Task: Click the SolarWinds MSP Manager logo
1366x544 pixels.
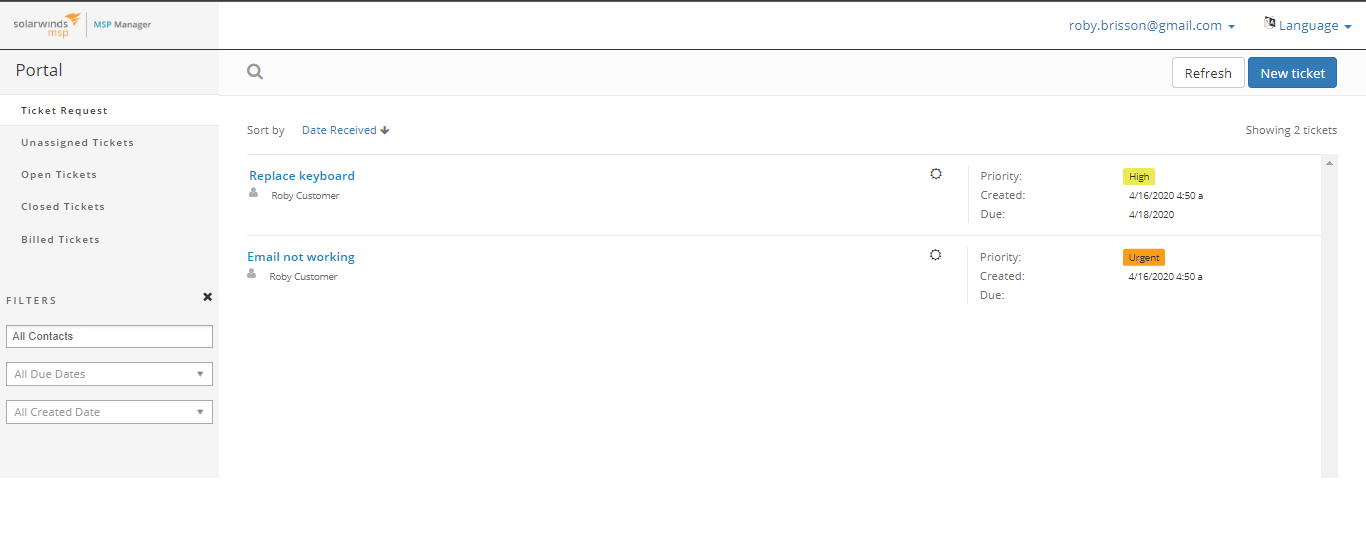Action: (82, 25)
